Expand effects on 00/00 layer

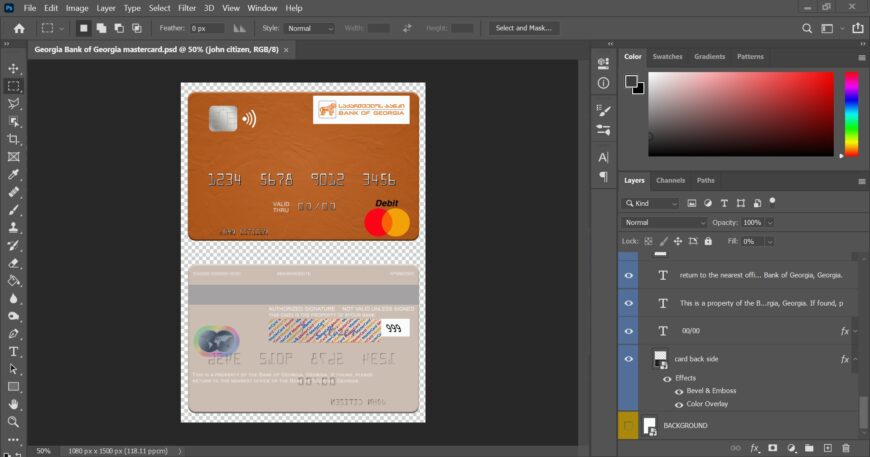tap(856, 331)
